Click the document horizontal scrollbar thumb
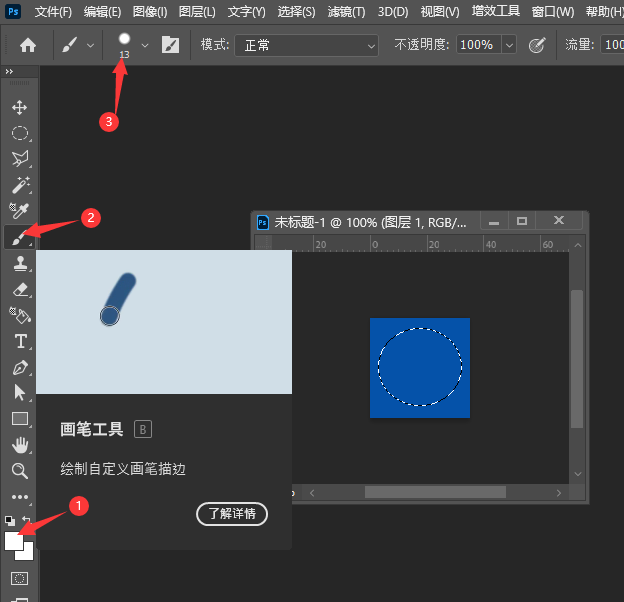Image resolution: width=624 pixels, height=602 pixels. click(435, 493)
